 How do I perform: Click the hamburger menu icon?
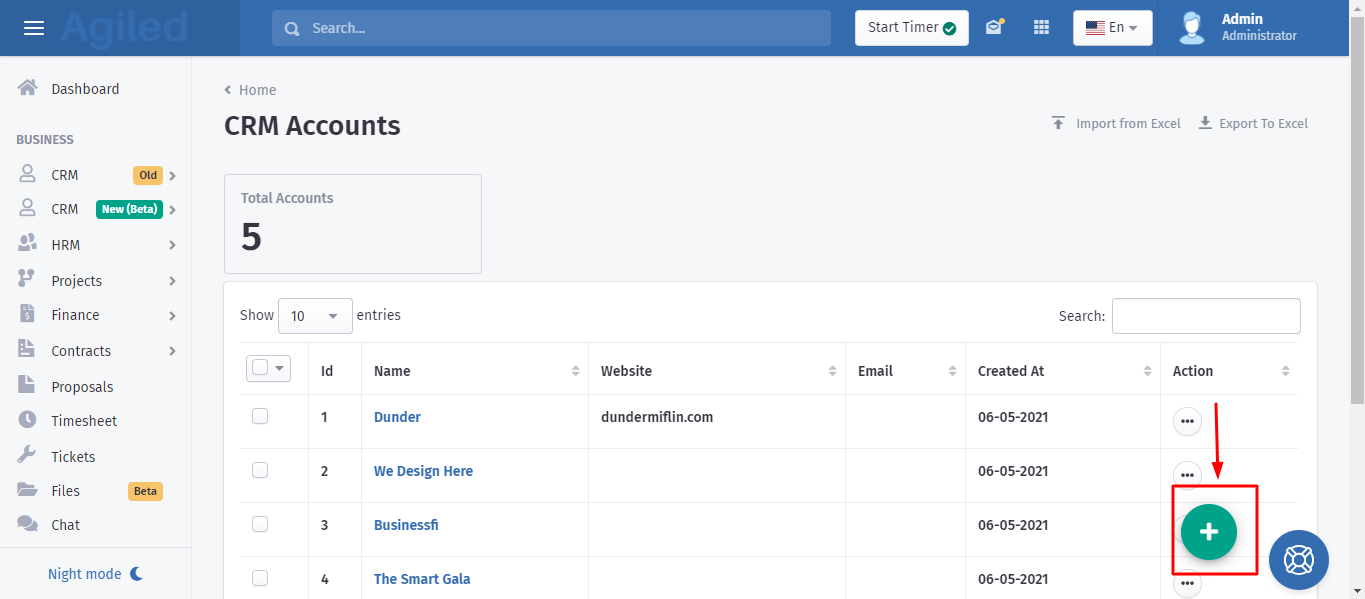[34, 28]
